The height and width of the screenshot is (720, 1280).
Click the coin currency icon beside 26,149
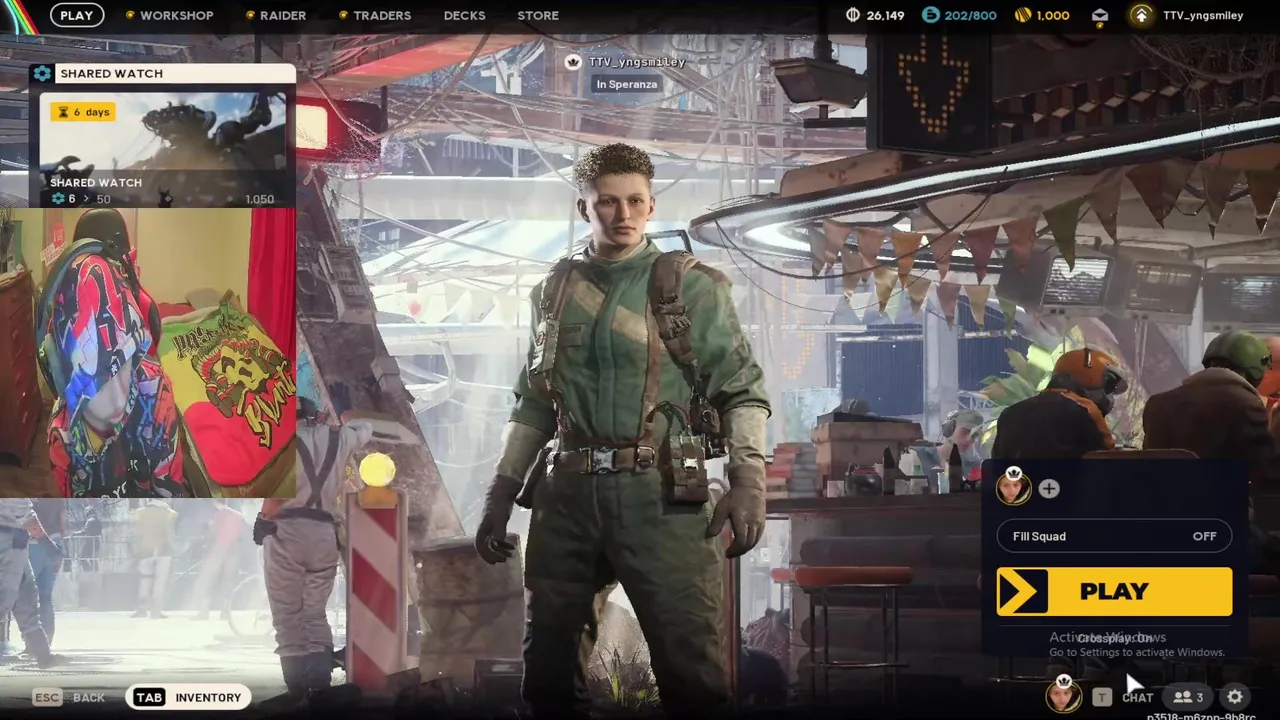pos(853,15)
